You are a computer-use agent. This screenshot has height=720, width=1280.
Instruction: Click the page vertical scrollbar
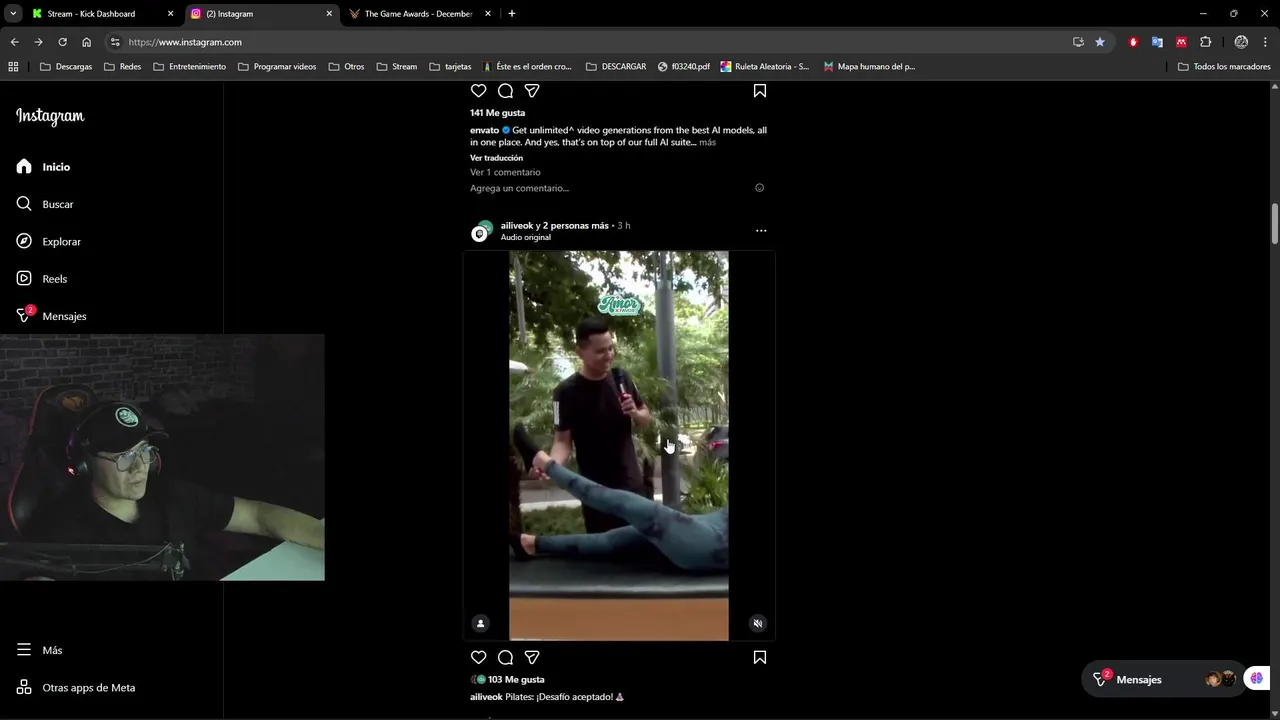tap(1275, 223)
